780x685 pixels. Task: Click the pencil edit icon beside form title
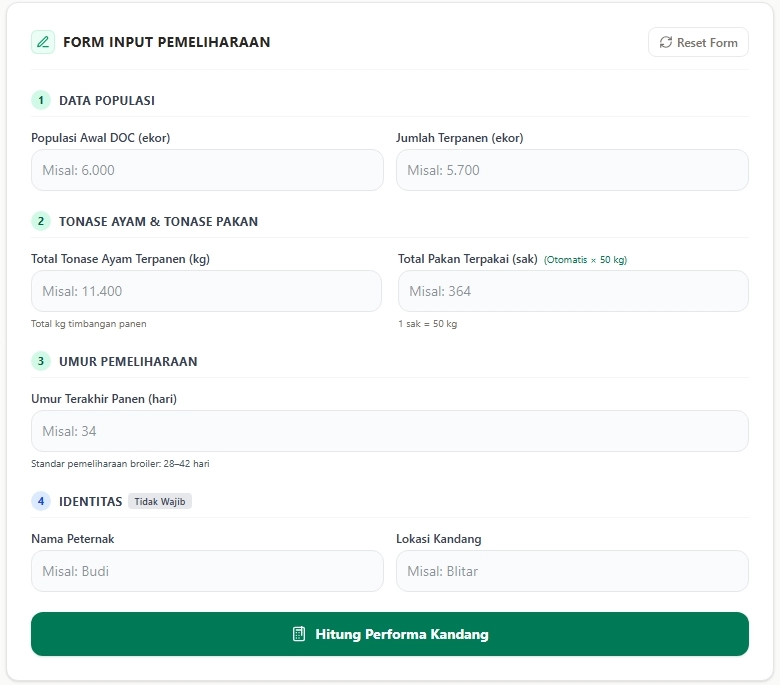(43, 42)
